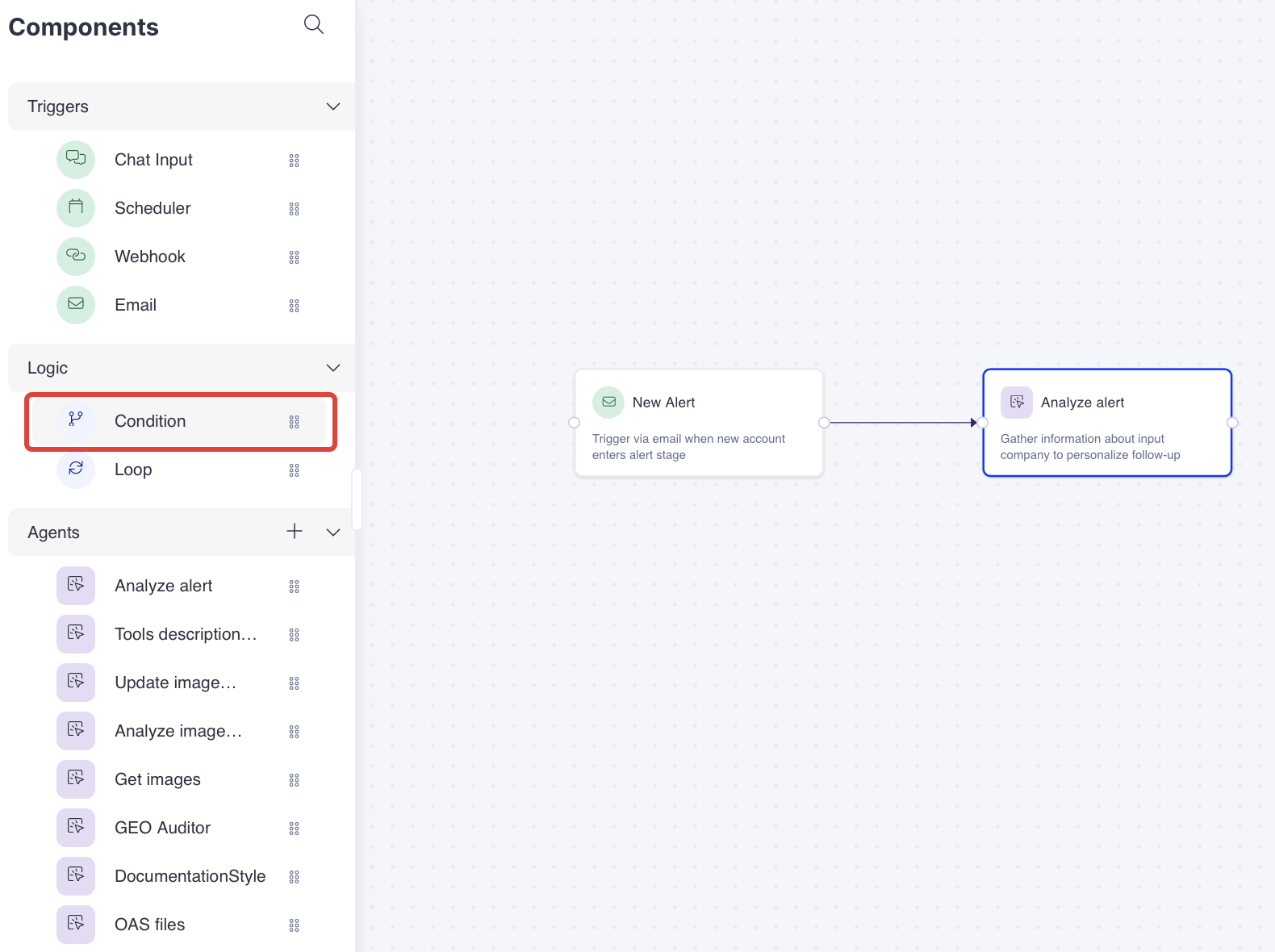Add a new agent with plus icon
This screenshot has width=1275, height=952.
pyautogui.click(x=295, y=531)
